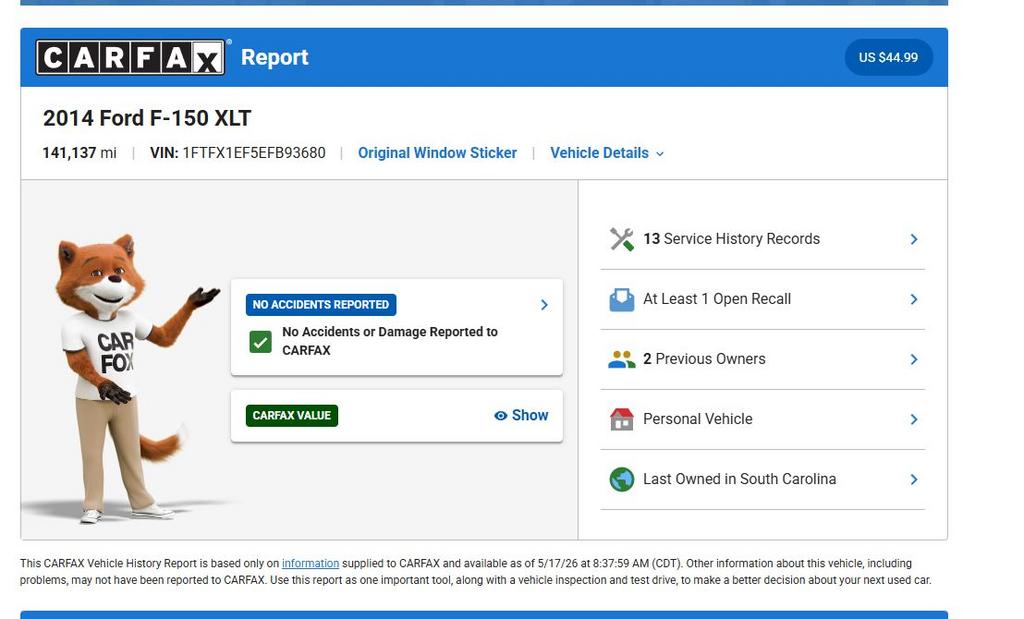Screen dimensions: 1024x619
Task: Open 2 Previous Owners row
Action: [x=763, y=359]
